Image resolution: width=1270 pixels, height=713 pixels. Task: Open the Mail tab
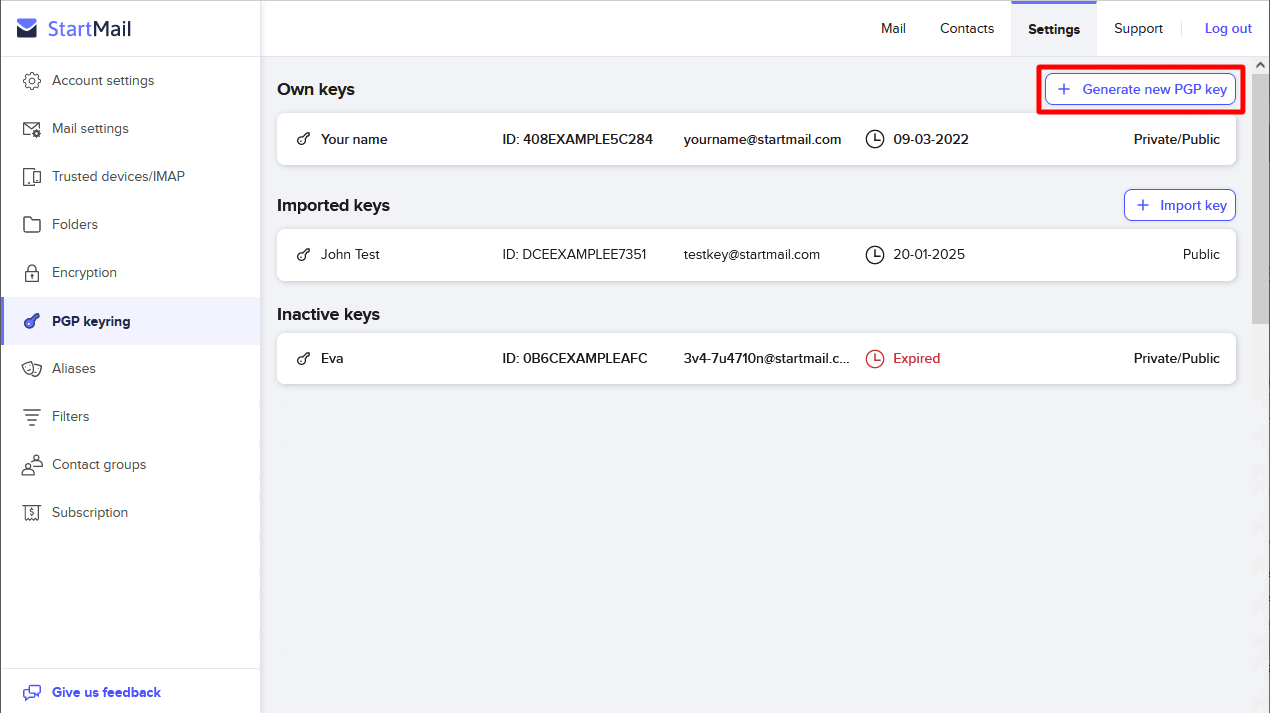893,29
